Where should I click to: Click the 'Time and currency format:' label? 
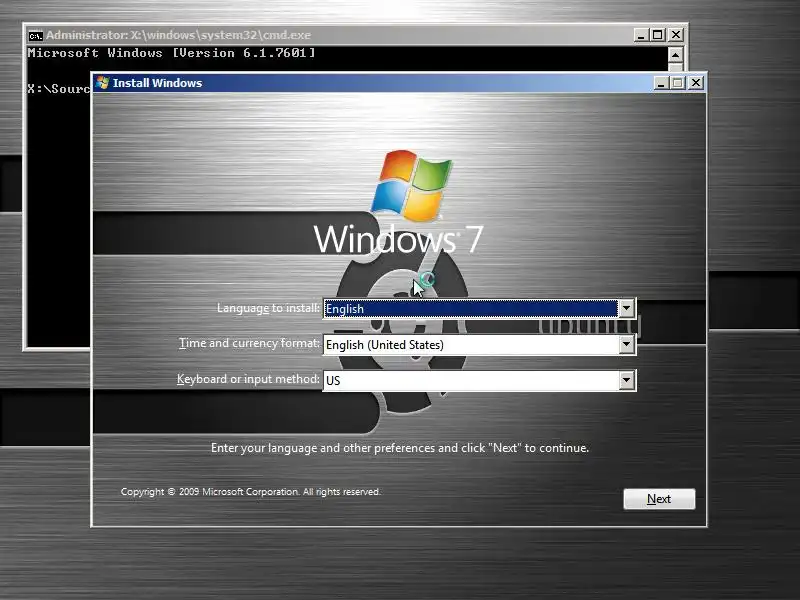[x=249, y=343]
